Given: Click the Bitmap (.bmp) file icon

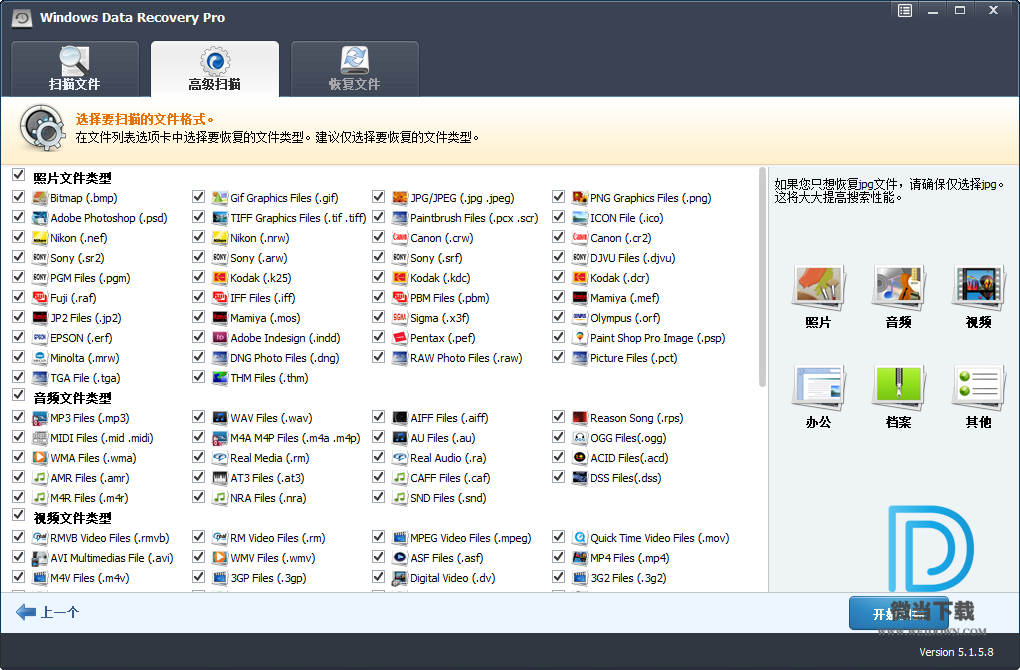Looking at the screenshot, I should pos(40,198).
